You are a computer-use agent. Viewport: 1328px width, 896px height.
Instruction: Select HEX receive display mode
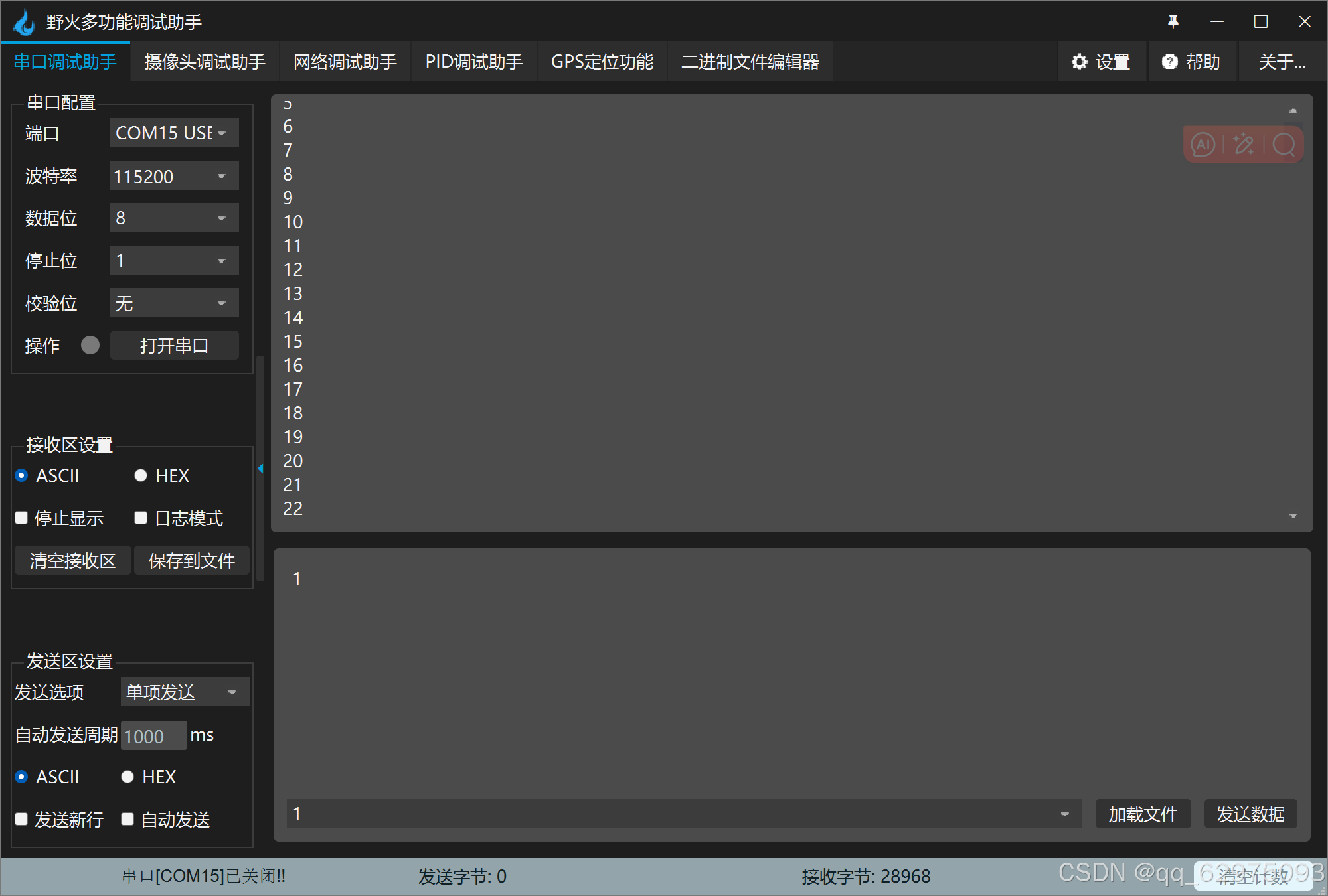141,475
